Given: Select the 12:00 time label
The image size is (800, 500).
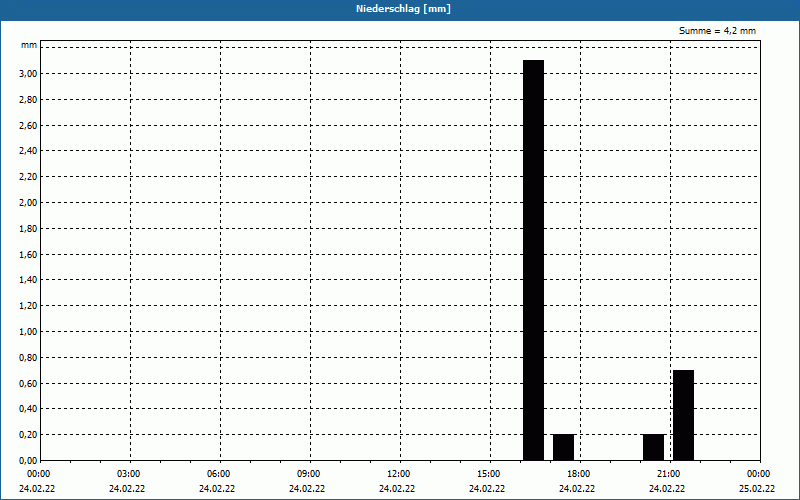Looking at the screenshot, I should 398,474.
